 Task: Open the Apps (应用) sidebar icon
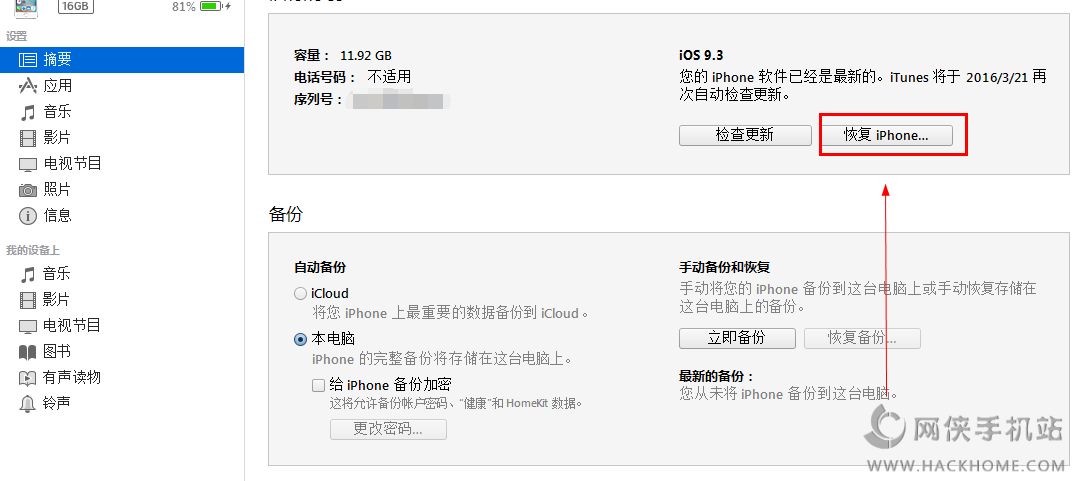coord(27,86)
